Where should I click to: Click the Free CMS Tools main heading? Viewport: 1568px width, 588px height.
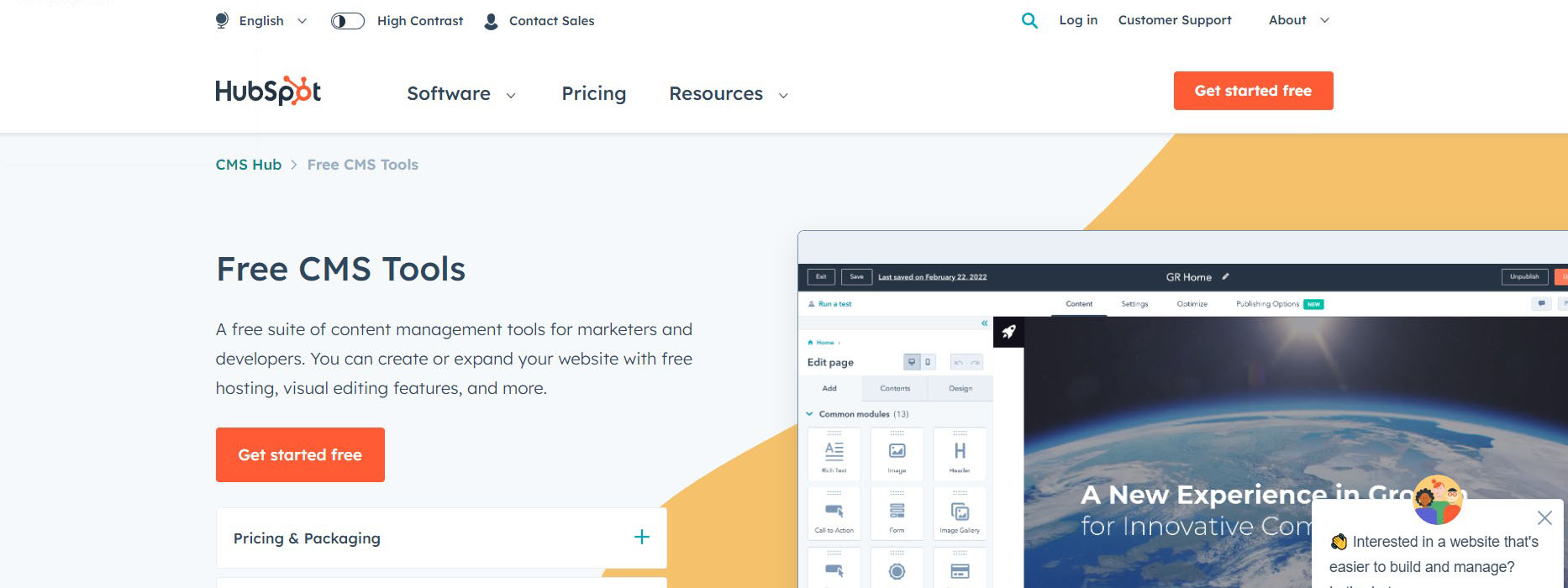coord(340,269)
